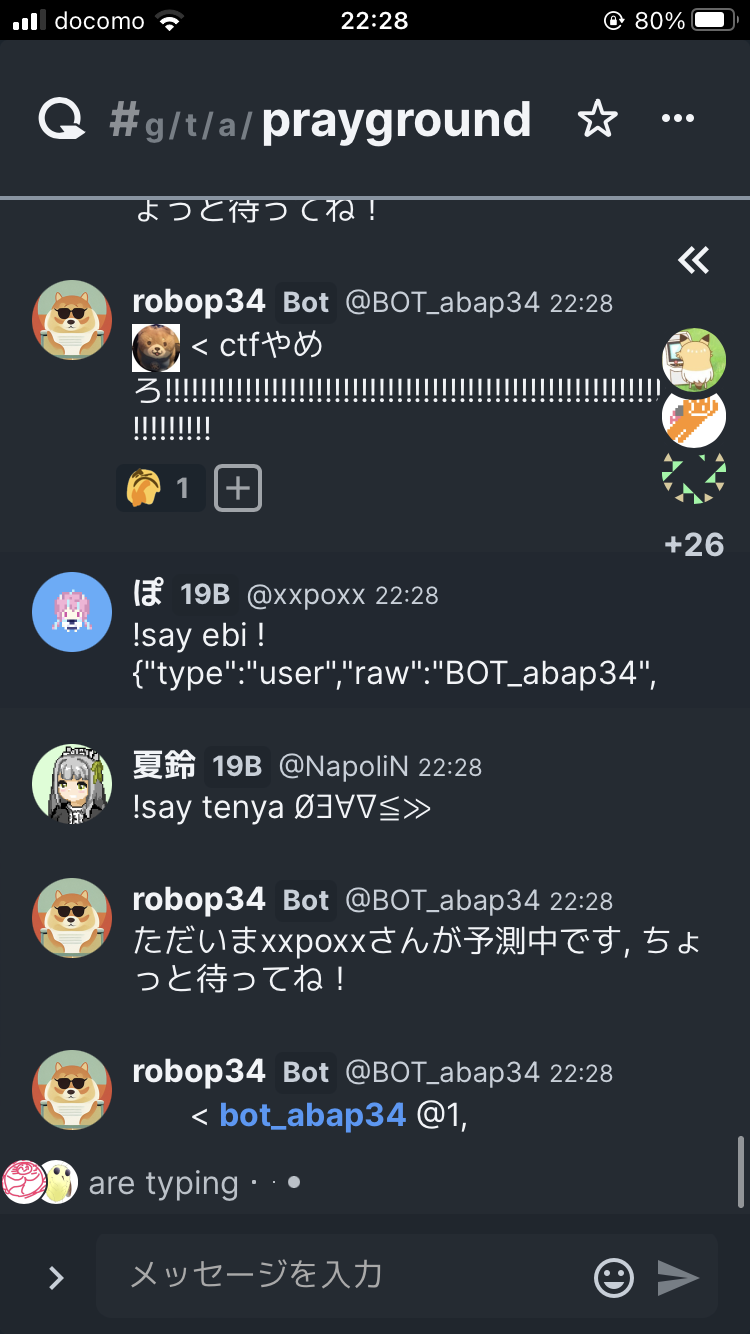Toggle the clapping hands reaction stamp
Image resolution: width=750 pixels, height=1334 pixels.
point(161,488)
